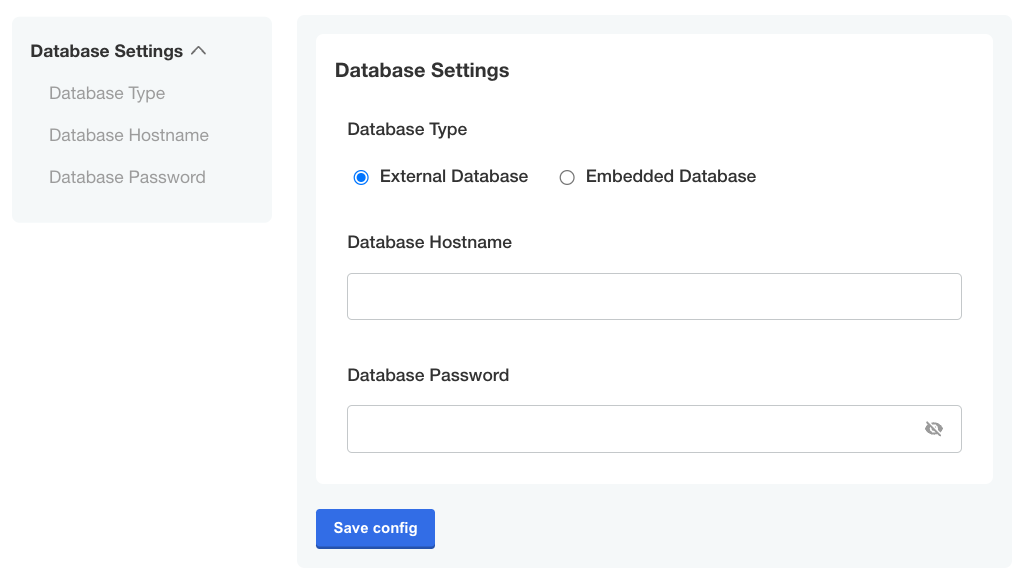Viewport: 1030px width, 587px height.
Task: Click the Database Type form label
Action: (x=407, y=129)
